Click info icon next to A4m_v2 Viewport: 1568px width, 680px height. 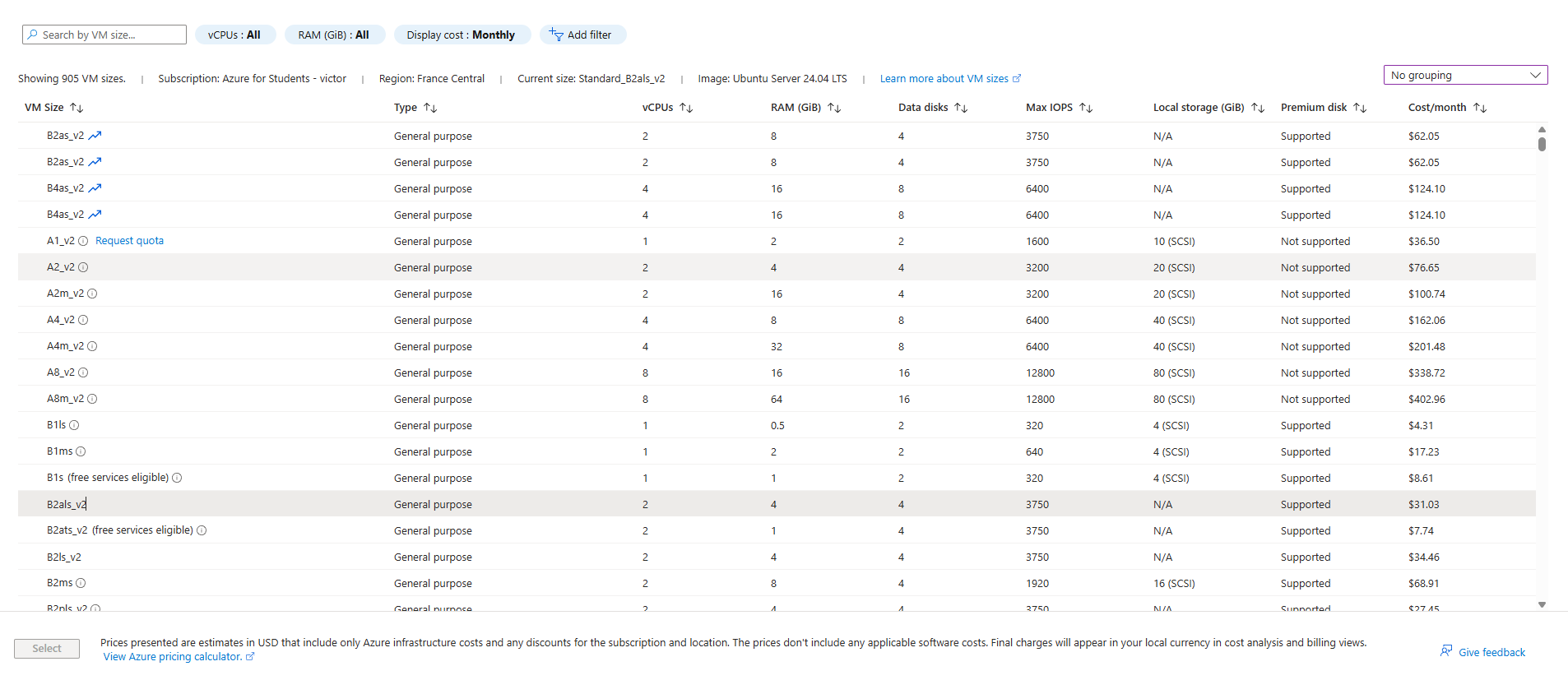pos(92,346)
